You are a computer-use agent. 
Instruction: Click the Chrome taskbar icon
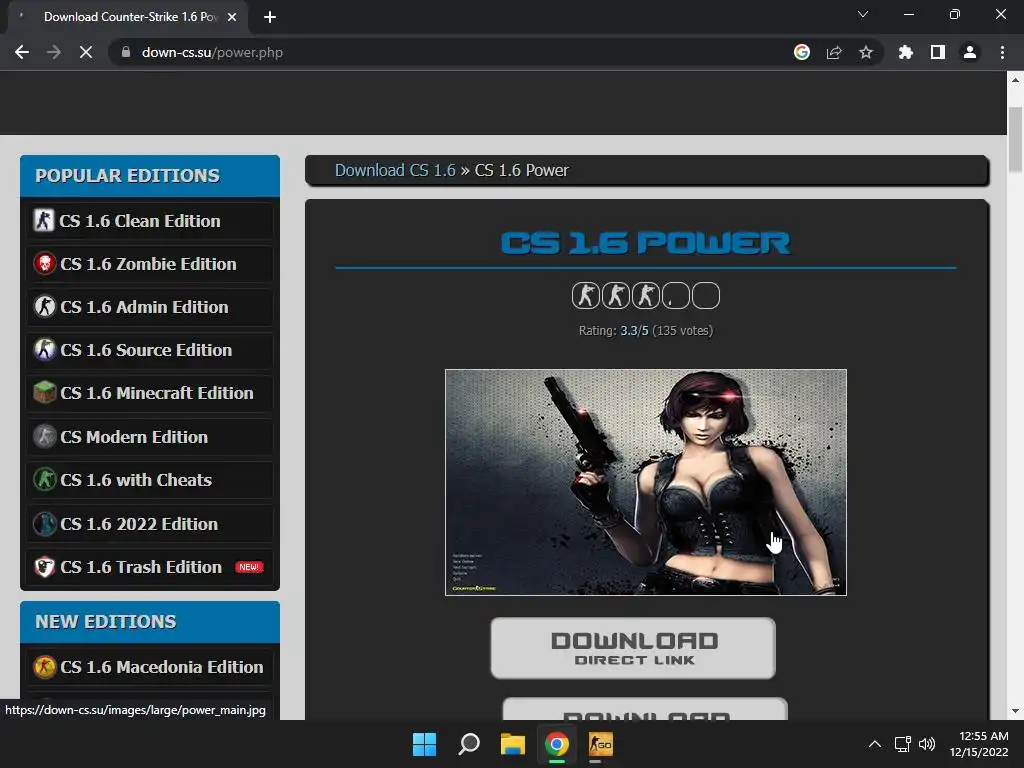[556, 744]
